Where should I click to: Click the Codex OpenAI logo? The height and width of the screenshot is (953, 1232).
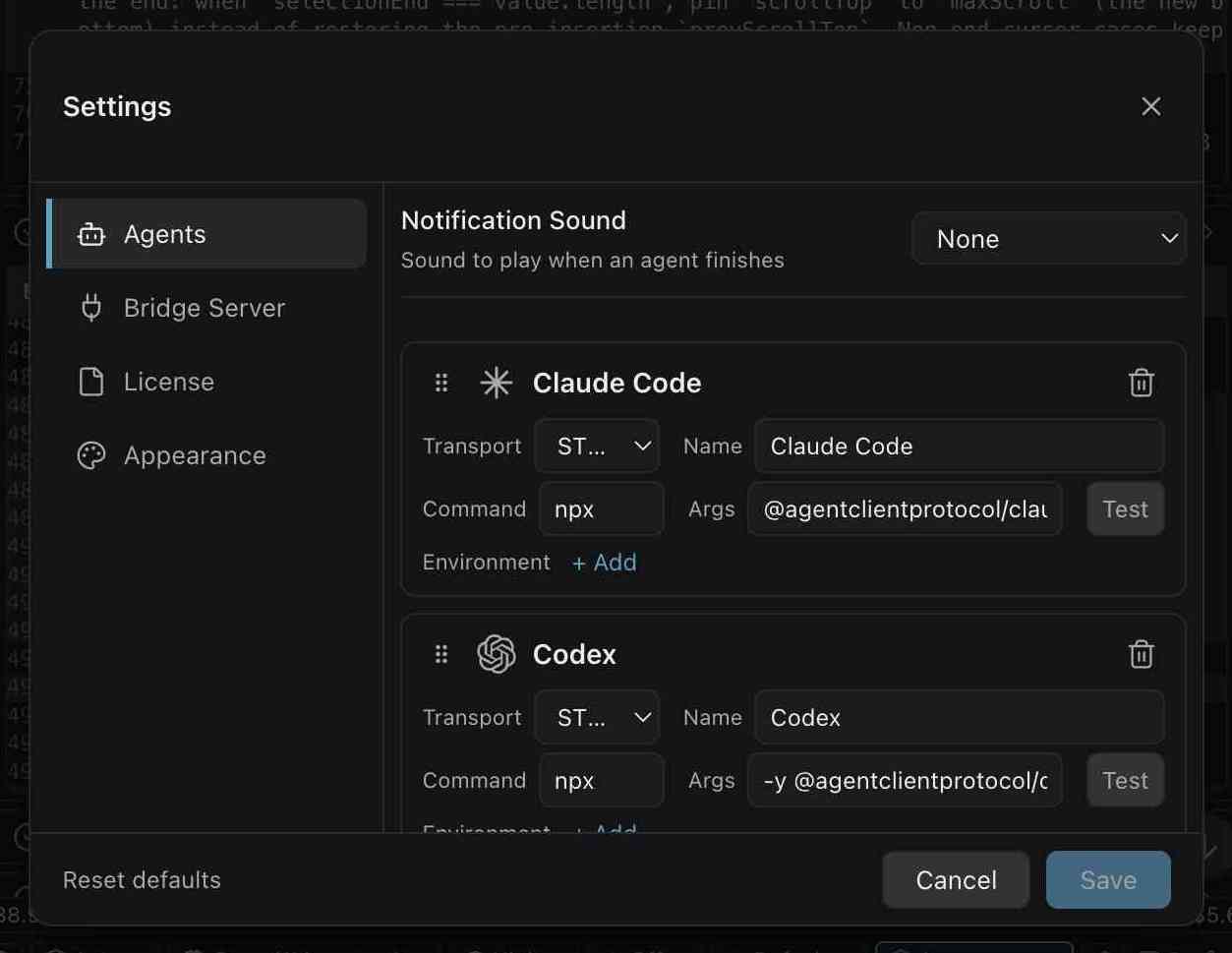click(497, 654)
